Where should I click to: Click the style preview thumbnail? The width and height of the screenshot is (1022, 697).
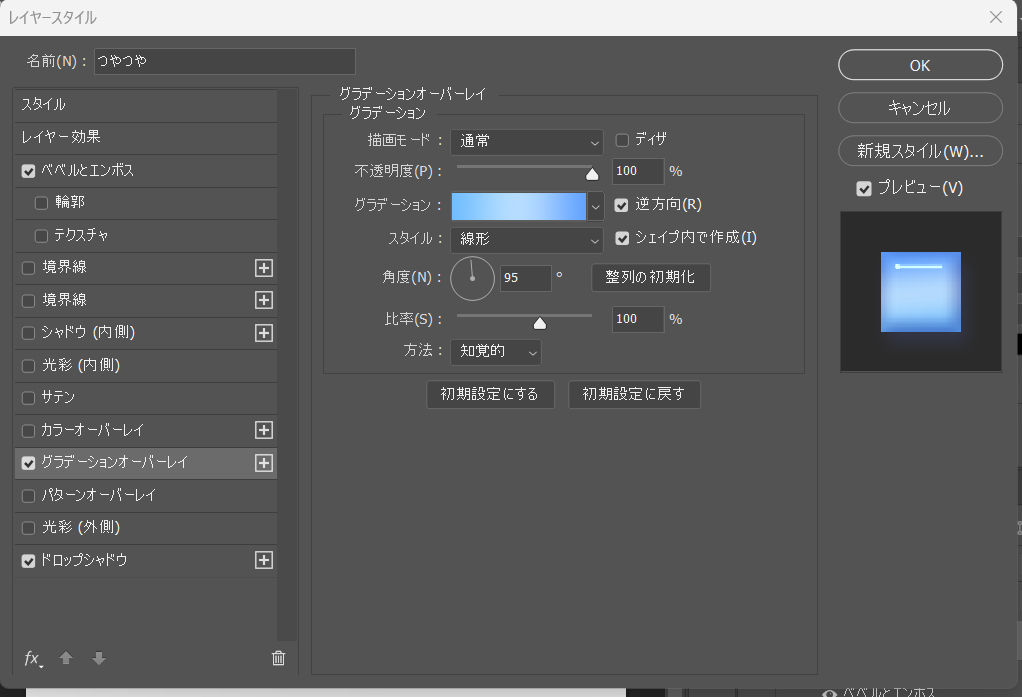click(920, 291)
